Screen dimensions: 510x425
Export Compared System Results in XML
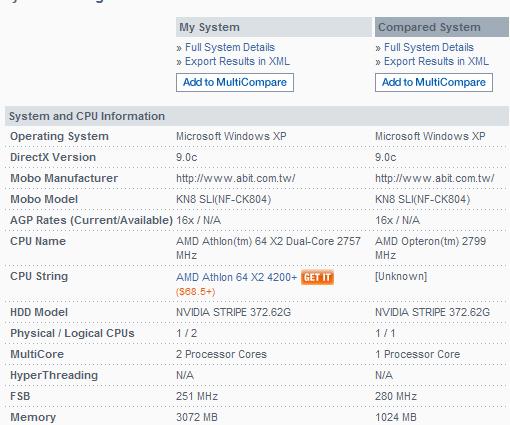(436, 61)
